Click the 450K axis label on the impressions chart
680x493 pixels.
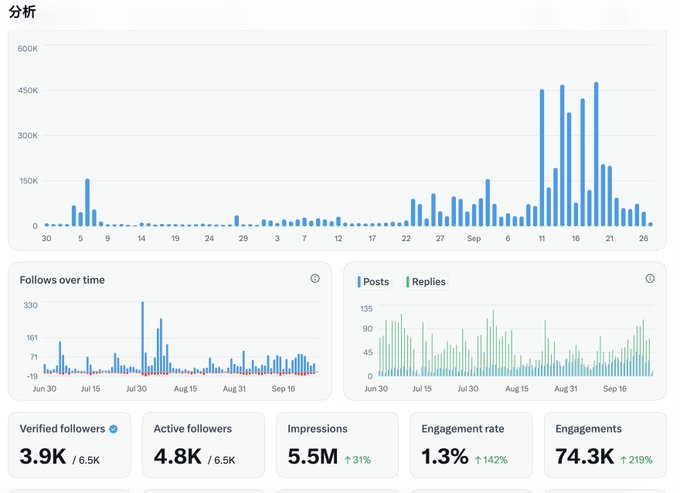(27, 90)
